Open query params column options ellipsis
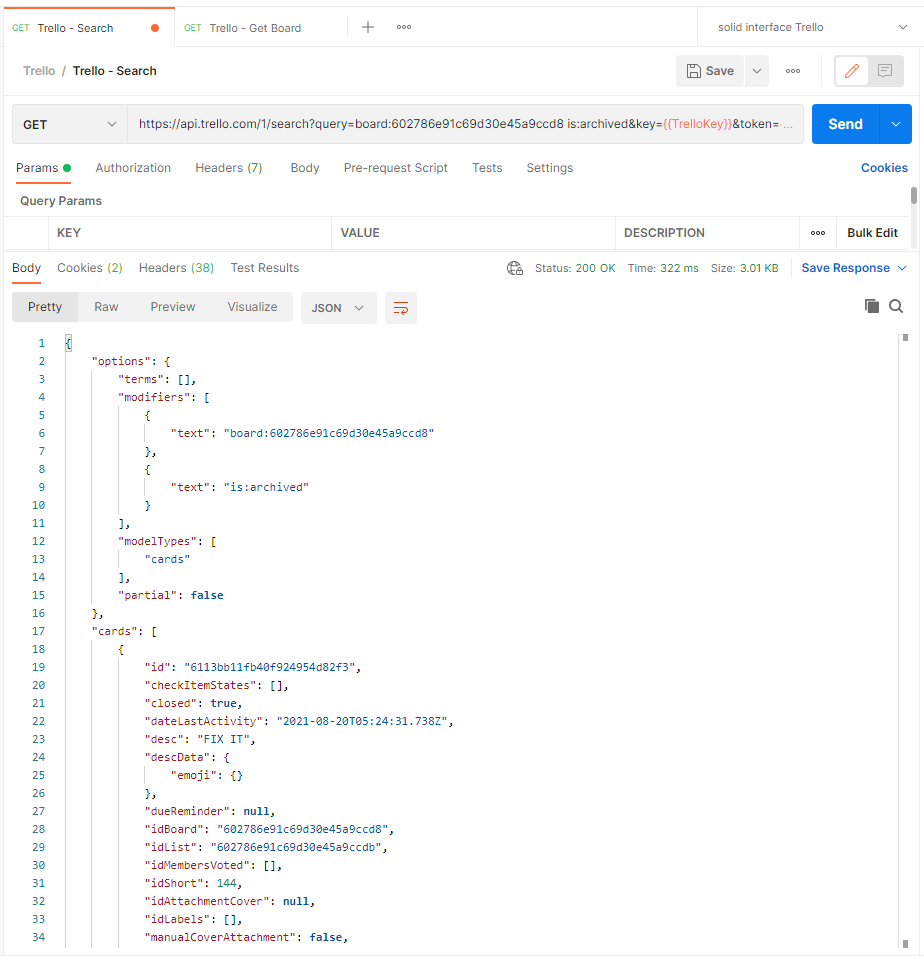The height and width of the screenshot is (959, 924). [x=818, y=233]
